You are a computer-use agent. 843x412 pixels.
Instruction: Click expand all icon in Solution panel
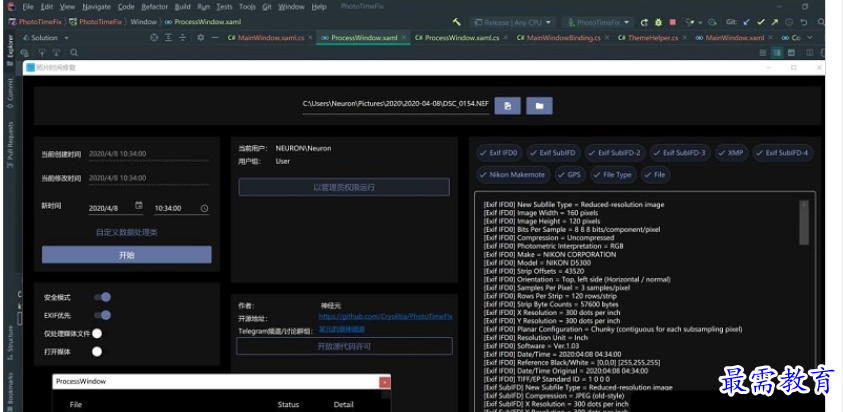(x=168, y=38)
